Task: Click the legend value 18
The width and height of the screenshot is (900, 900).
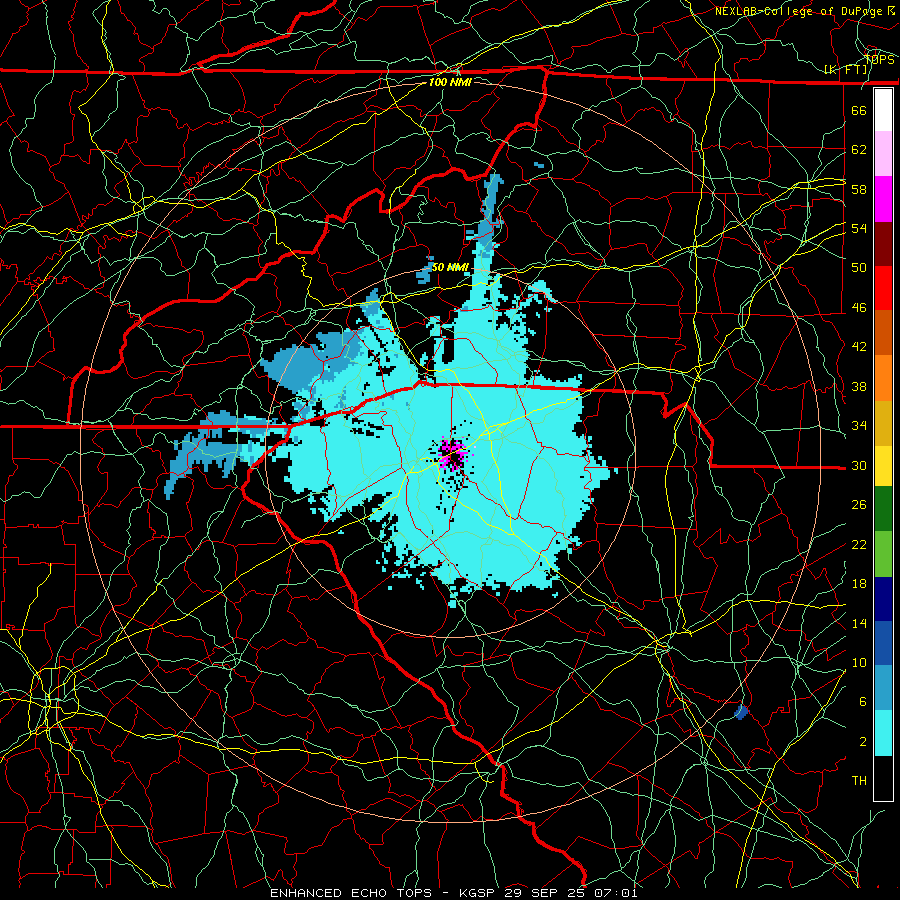Action: 859,584
